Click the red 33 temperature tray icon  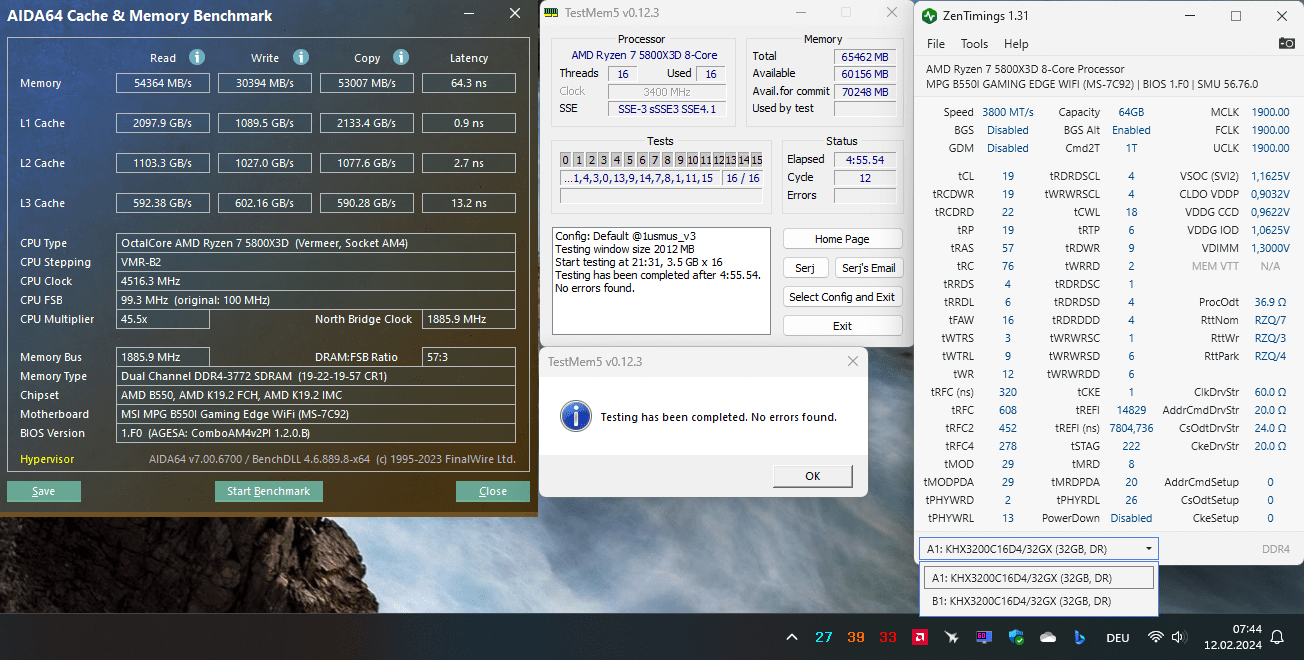888,637
